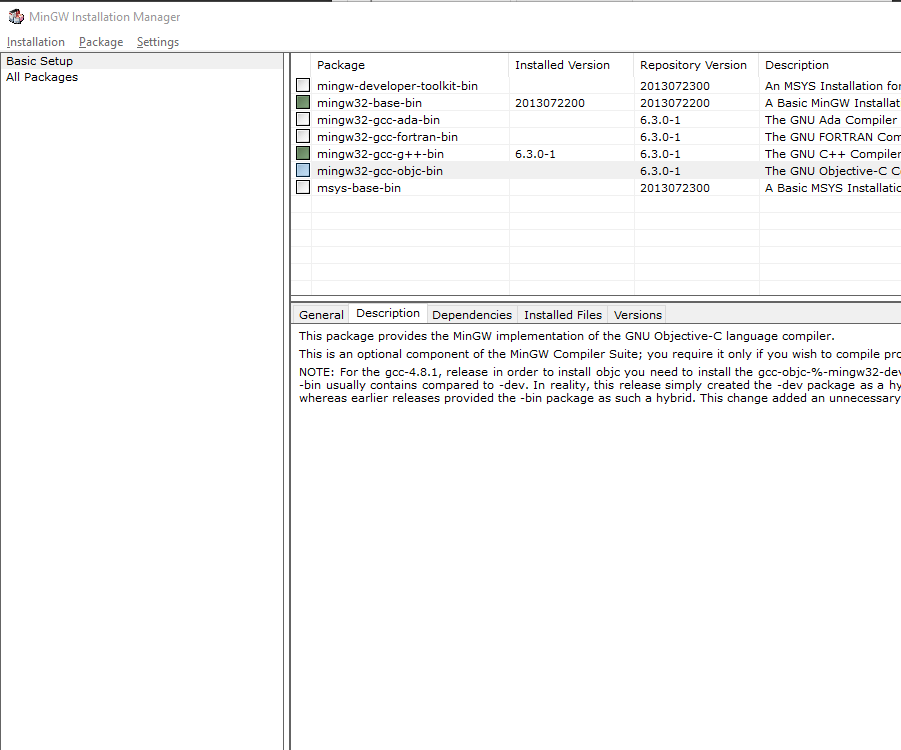Open the Package menu
The height and width of the screenshot is (750, 901).
pyautogui.click(x=101, y=42)
